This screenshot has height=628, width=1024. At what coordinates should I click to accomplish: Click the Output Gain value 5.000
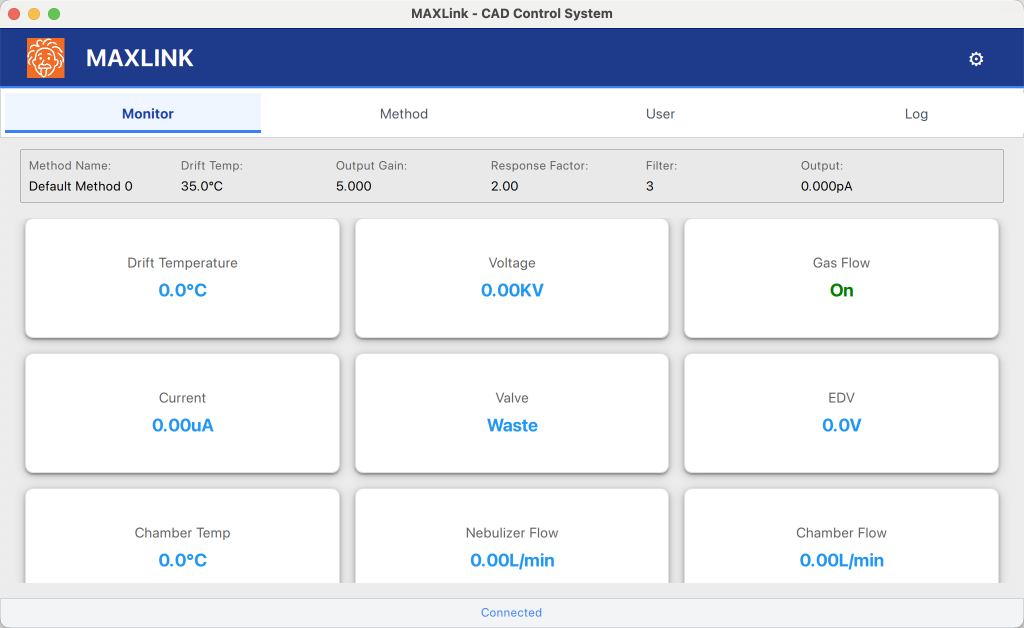point(354,186)
